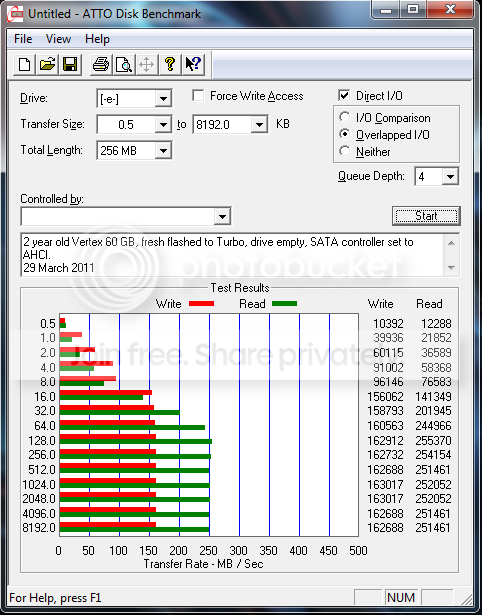Select the Overlapped I/O radio button
Image resolution: width=482 pixels, height=615 pixels.
(344, 135)
